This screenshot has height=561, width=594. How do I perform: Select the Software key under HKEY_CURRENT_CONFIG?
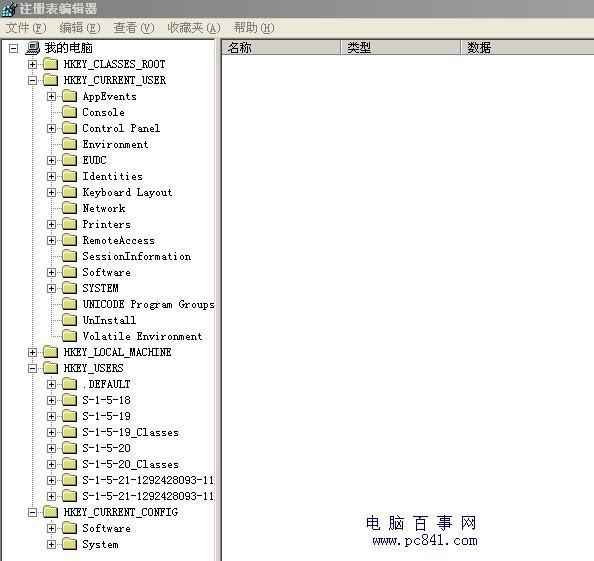[x=106, y=528]
